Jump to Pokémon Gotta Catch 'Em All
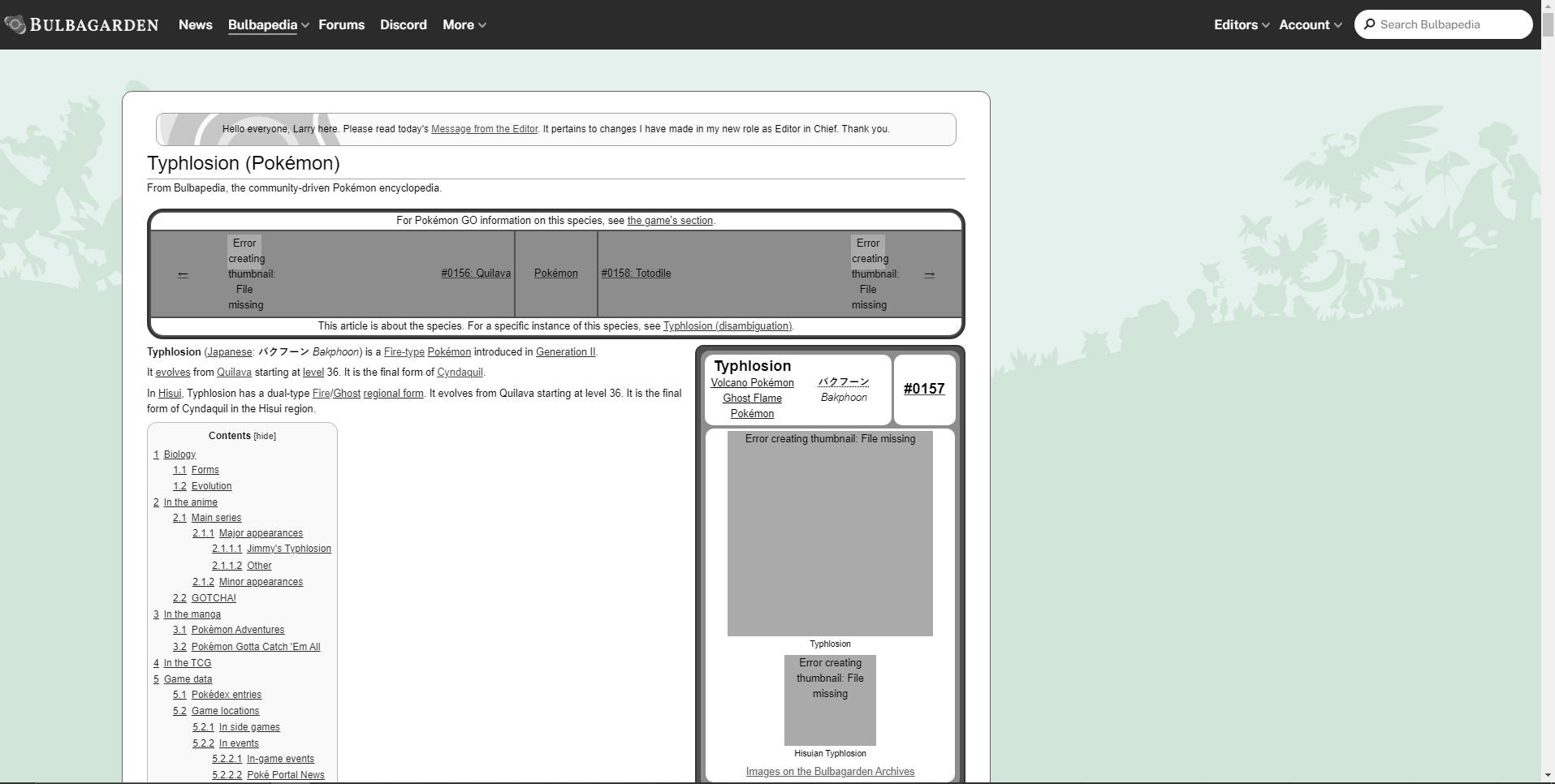 pyautogui.click(x=247, y=647)
